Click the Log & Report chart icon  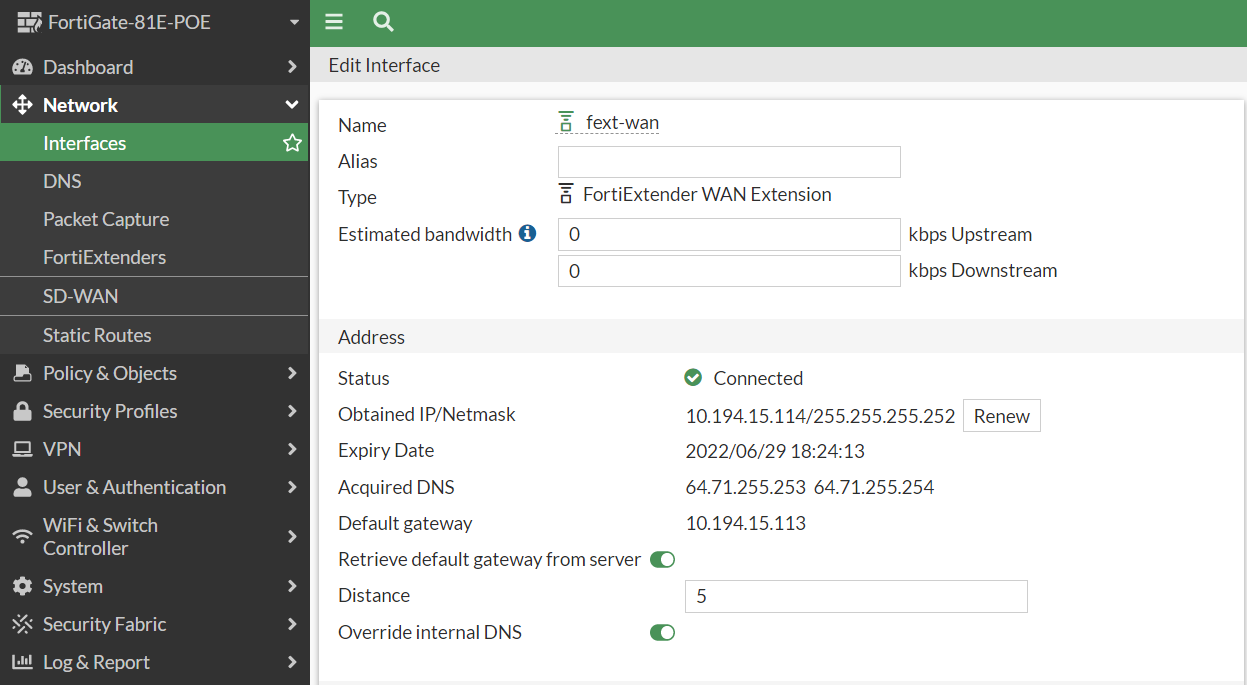22,662
